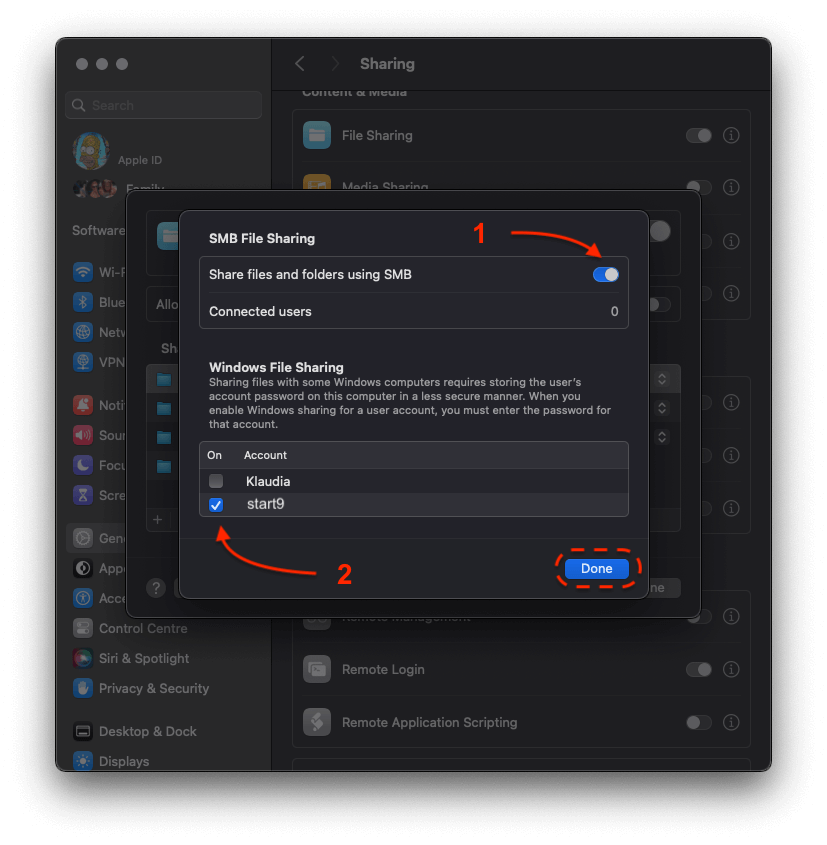Go forward using the right chevron
The width and height of the screenshot is (827, 845).
pyautogui.click(x=335, y=64)
